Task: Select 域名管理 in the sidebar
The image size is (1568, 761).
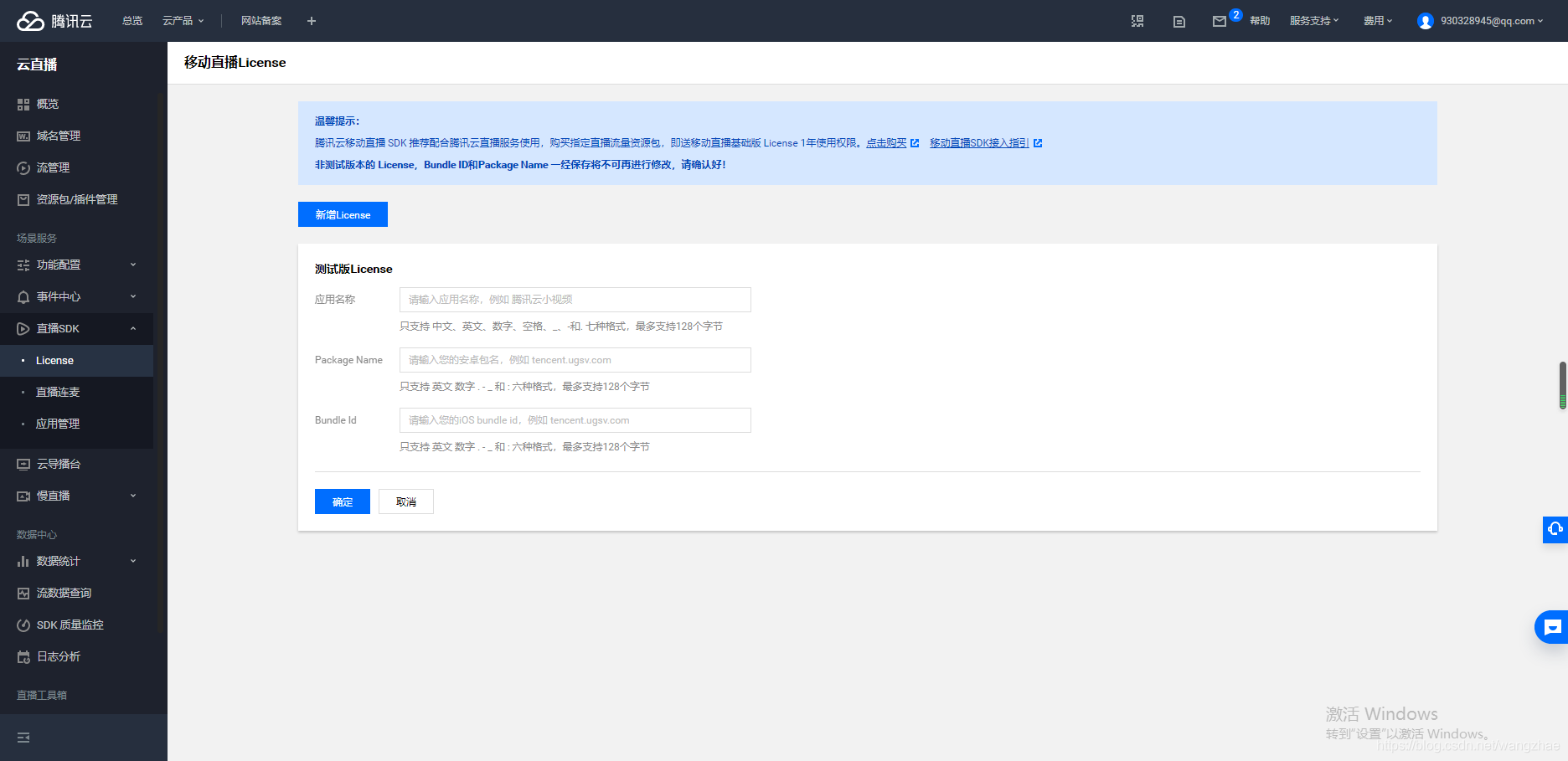Action: pos(59,136)
